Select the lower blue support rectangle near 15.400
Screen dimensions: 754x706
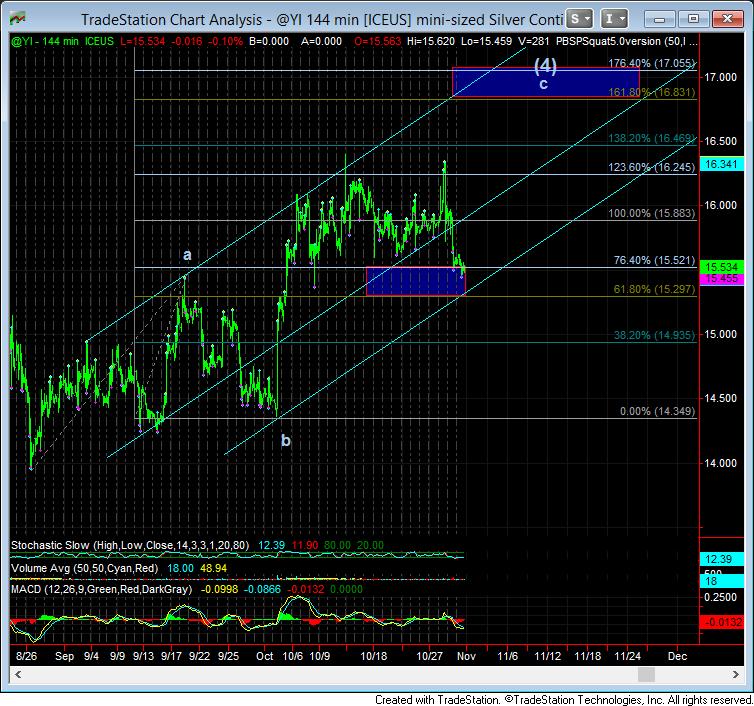416,281
